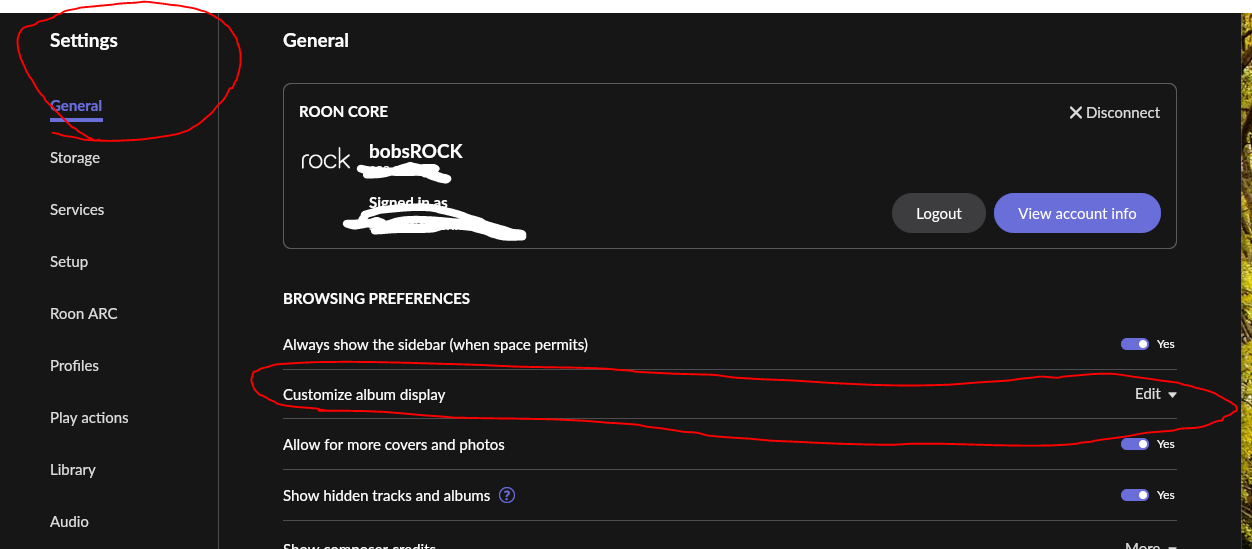Image resolution: width=1252 pixels, height=549 pixels.
Task: Go to Services settings
Action: [x=77, y=210]
